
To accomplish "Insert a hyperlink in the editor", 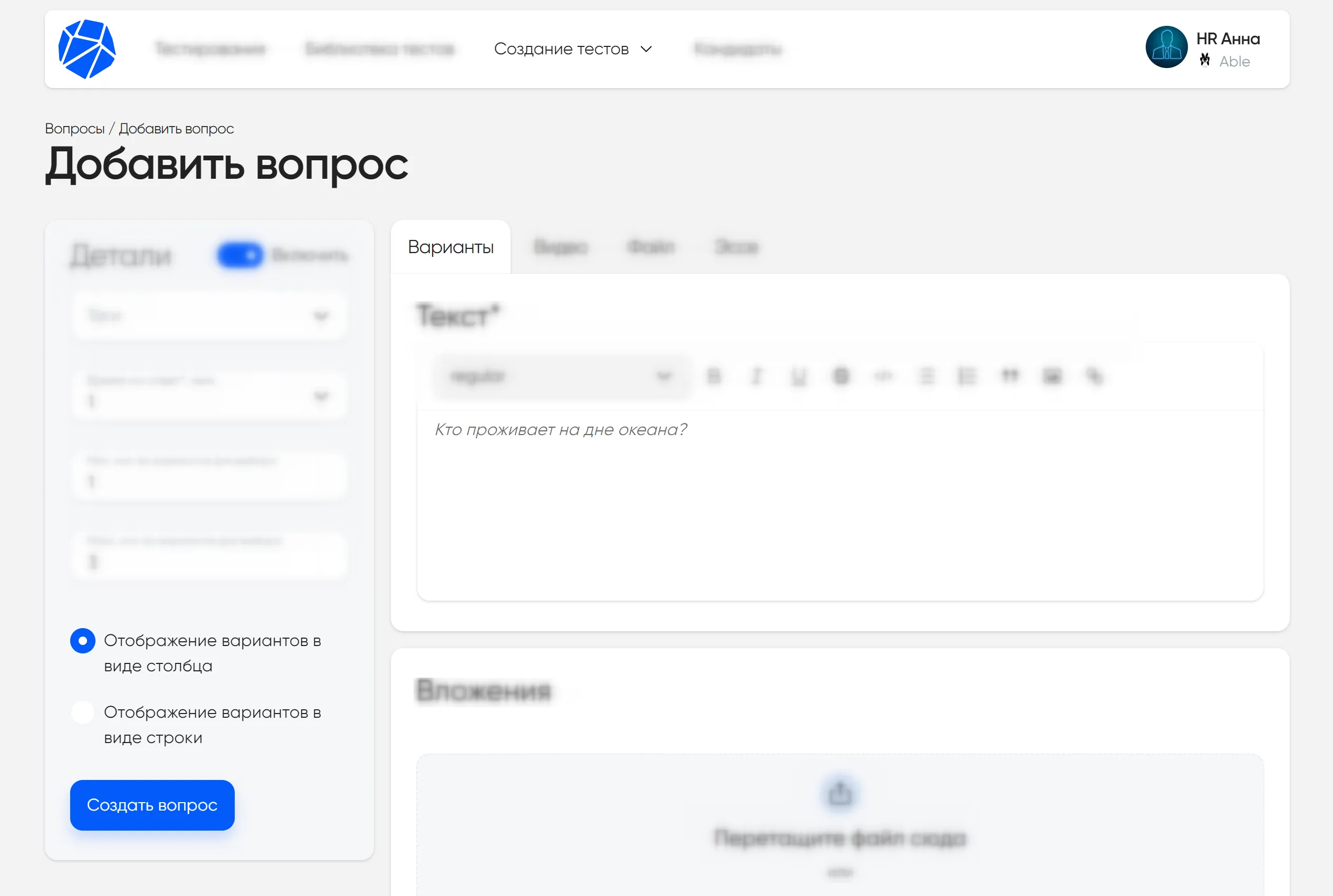I will 1095,376.
